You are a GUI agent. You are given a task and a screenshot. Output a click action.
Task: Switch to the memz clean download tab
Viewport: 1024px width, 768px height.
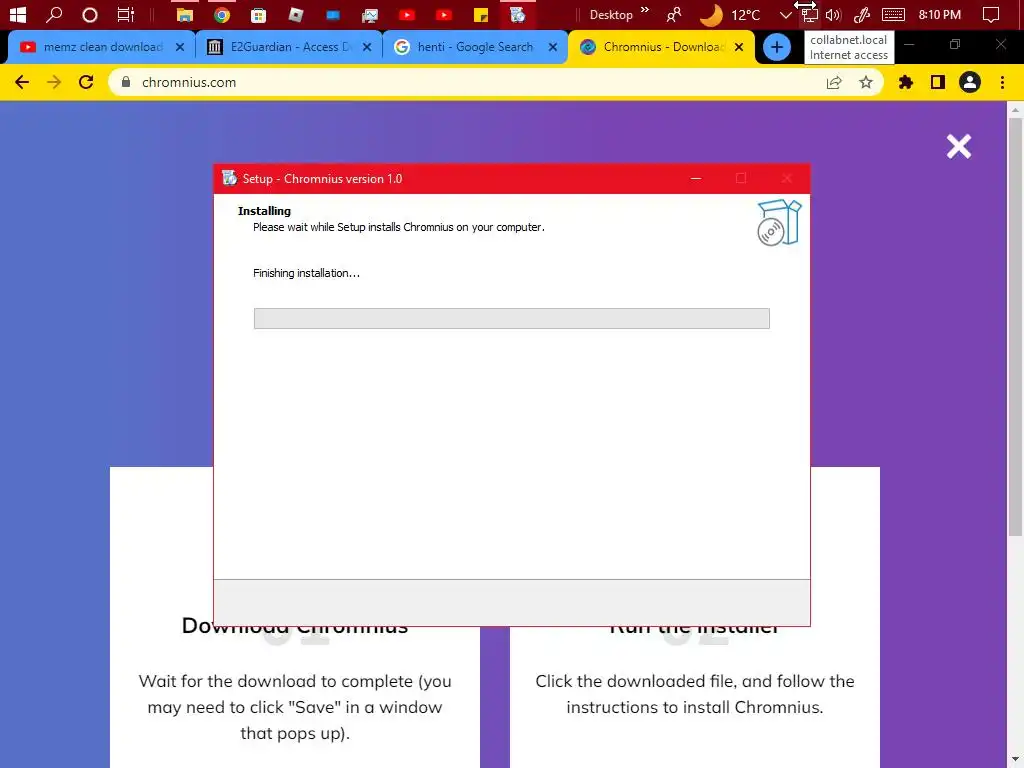(x=102, y=47)
